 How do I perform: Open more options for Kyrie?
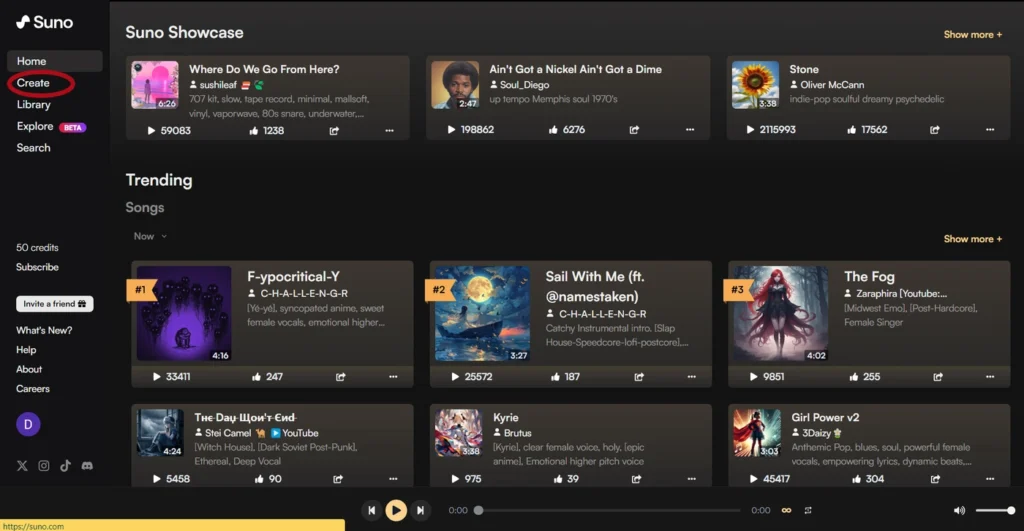coord(692,479)
